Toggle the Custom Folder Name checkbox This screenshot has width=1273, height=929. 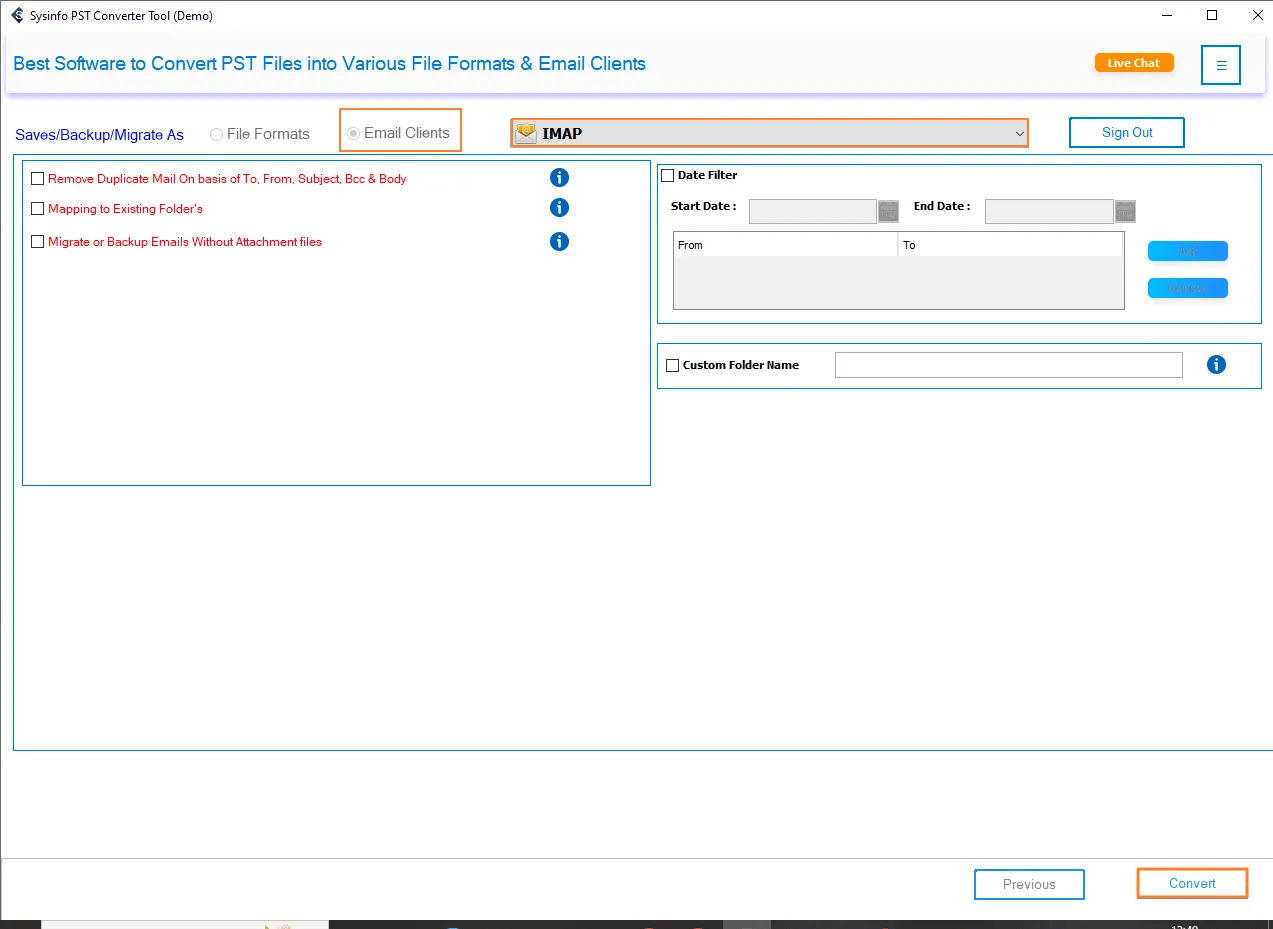click(x=672, y=366)
